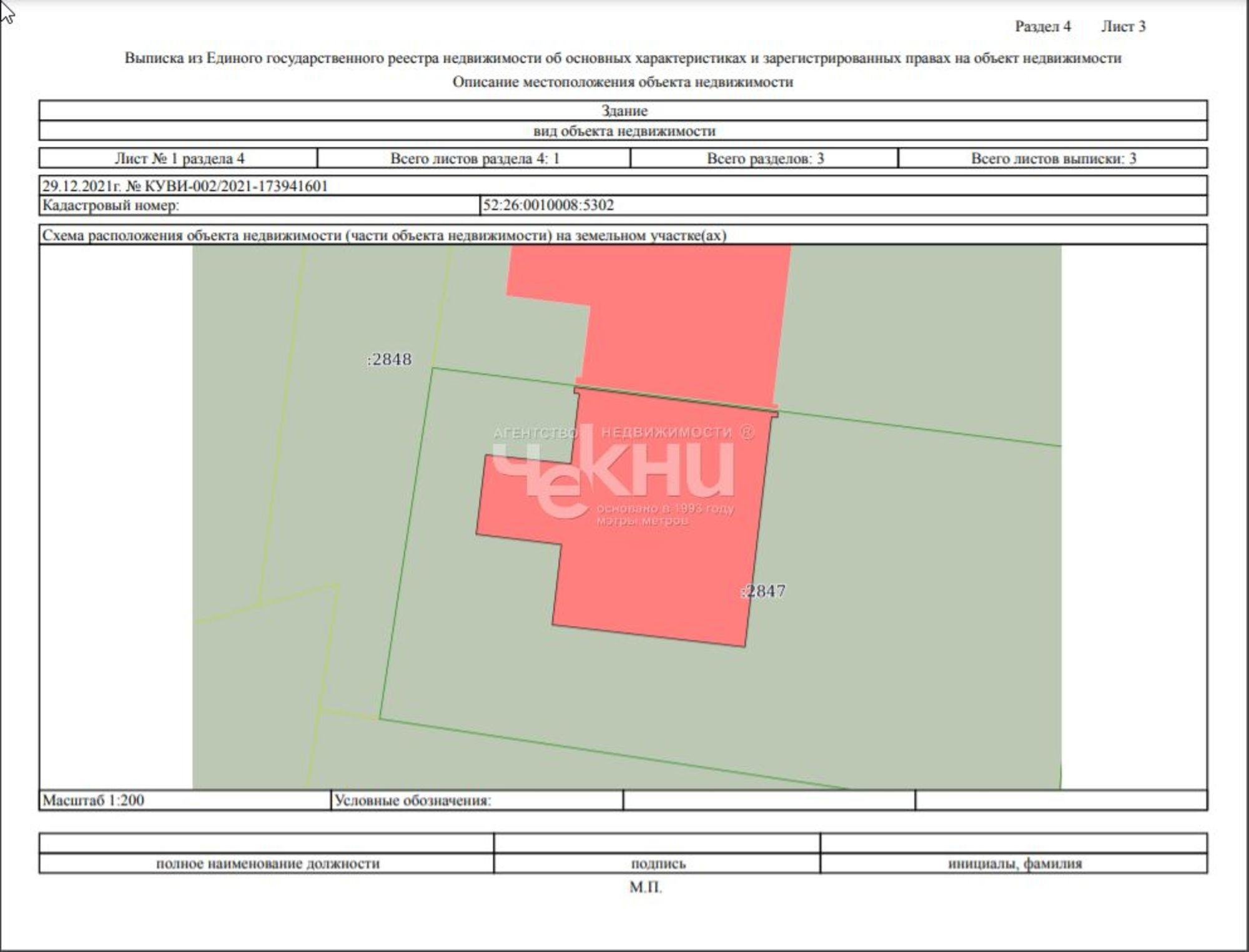
Task: Click the 'Кадастровый номер:' label
Action: (x=111, y=205)
